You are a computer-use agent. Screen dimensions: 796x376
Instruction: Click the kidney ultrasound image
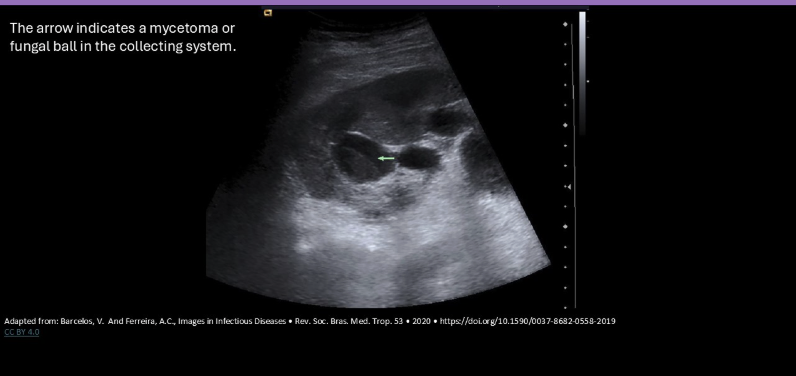[378, 158]
